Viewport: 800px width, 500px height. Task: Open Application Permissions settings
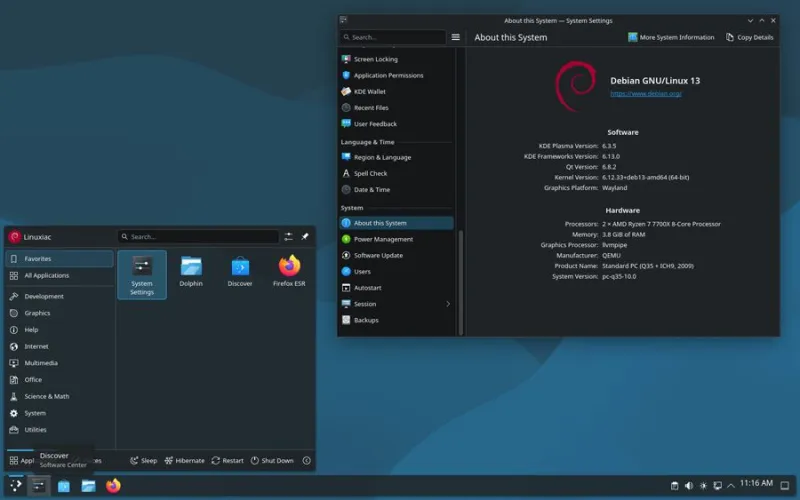pyautogui.click(x=396, y=76)
